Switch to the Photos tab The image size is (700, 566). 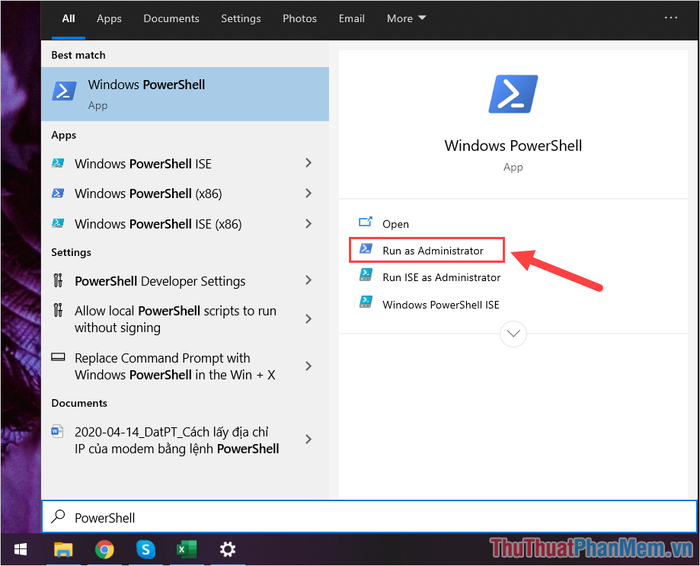tap(300, 19)
